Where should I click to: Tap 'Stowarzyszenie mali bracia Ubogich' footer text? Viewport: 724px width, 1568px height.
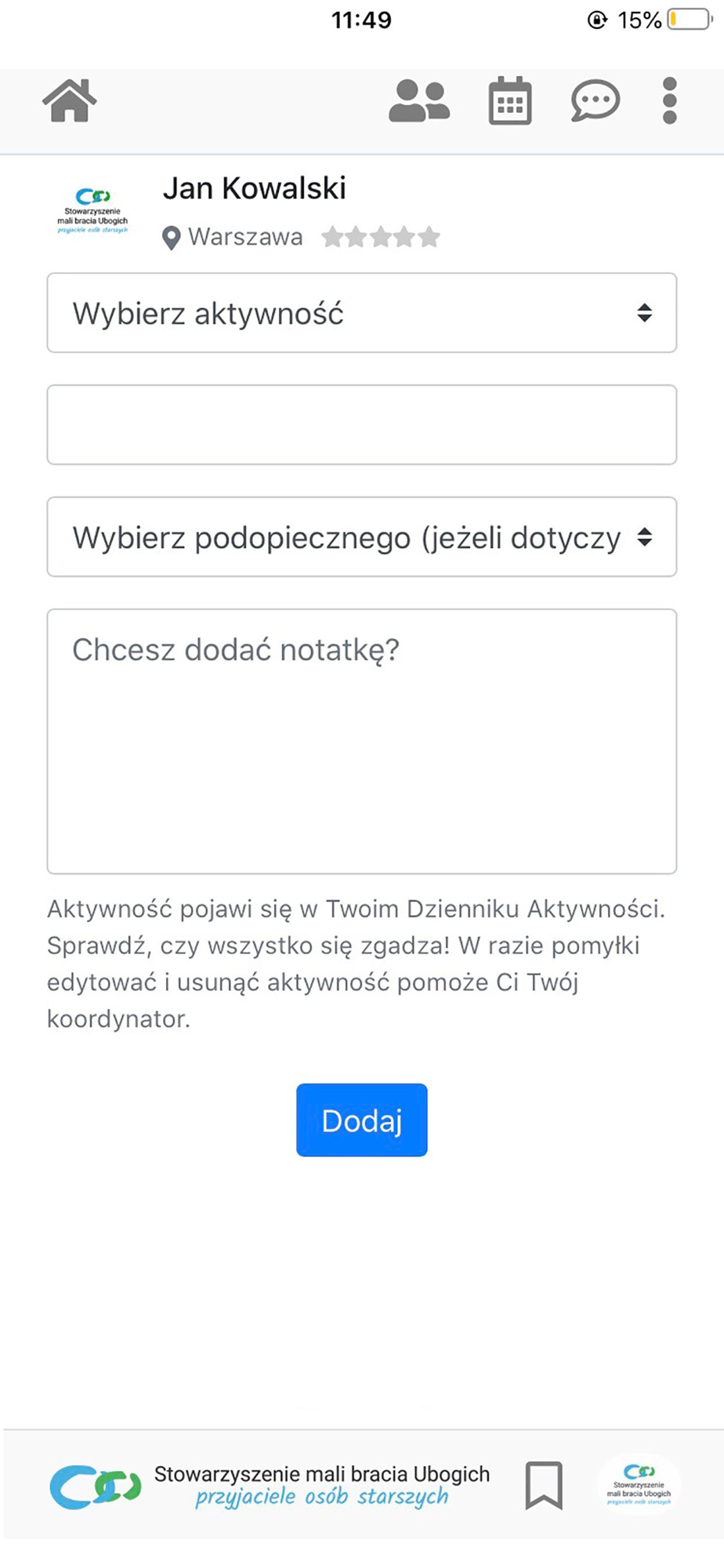point(321,1474)
